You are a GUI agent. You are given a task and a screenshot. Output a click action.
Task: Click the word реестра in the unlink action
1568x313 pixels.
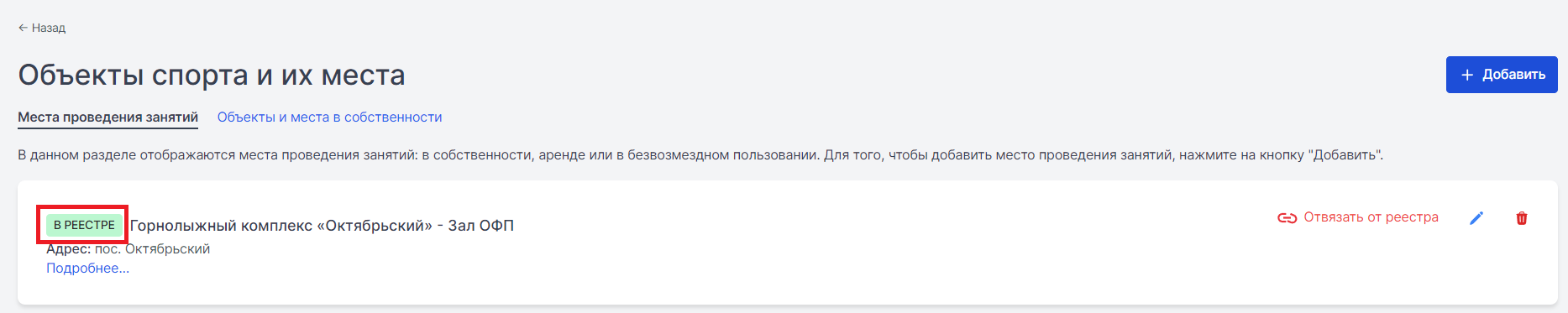coord(1412,217)
